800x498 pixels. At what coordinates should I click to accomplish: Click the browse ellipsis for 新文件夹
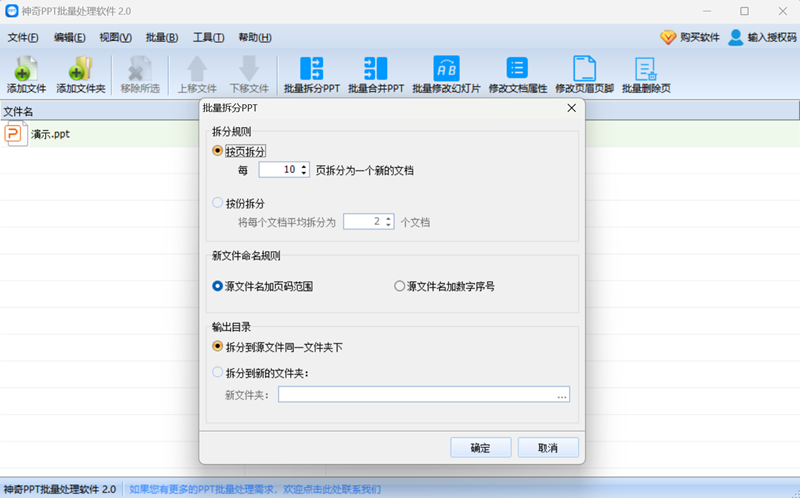562,395
